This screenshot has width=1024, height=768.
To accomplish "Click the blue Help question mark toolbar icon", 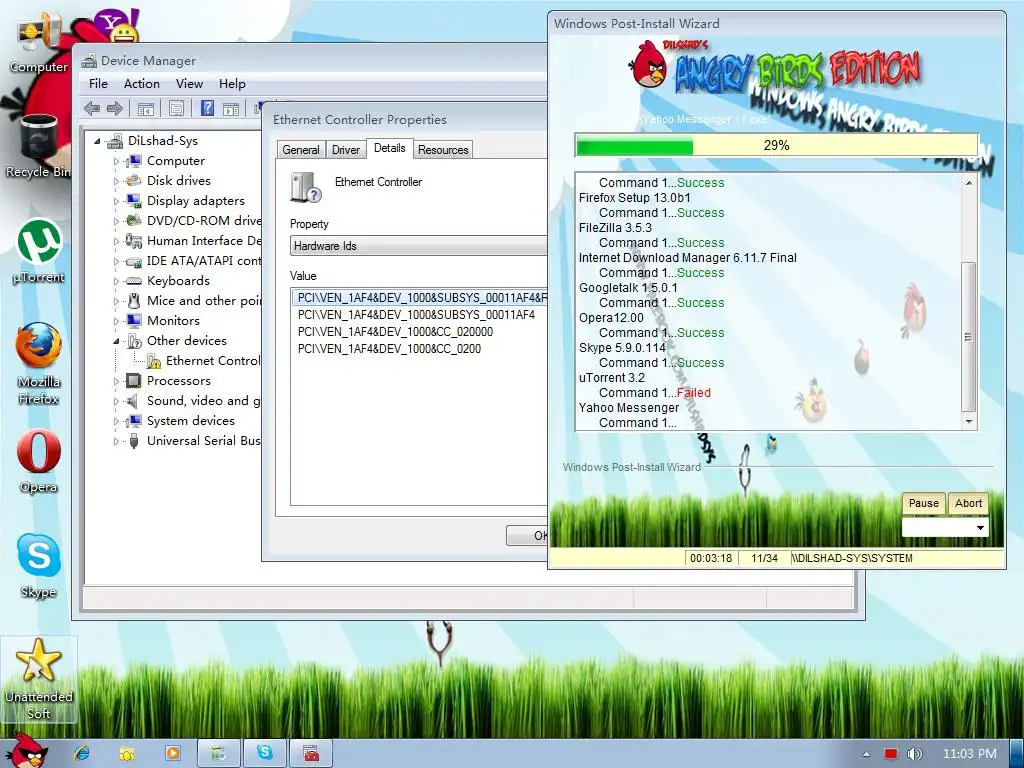I will pos(207,108).
